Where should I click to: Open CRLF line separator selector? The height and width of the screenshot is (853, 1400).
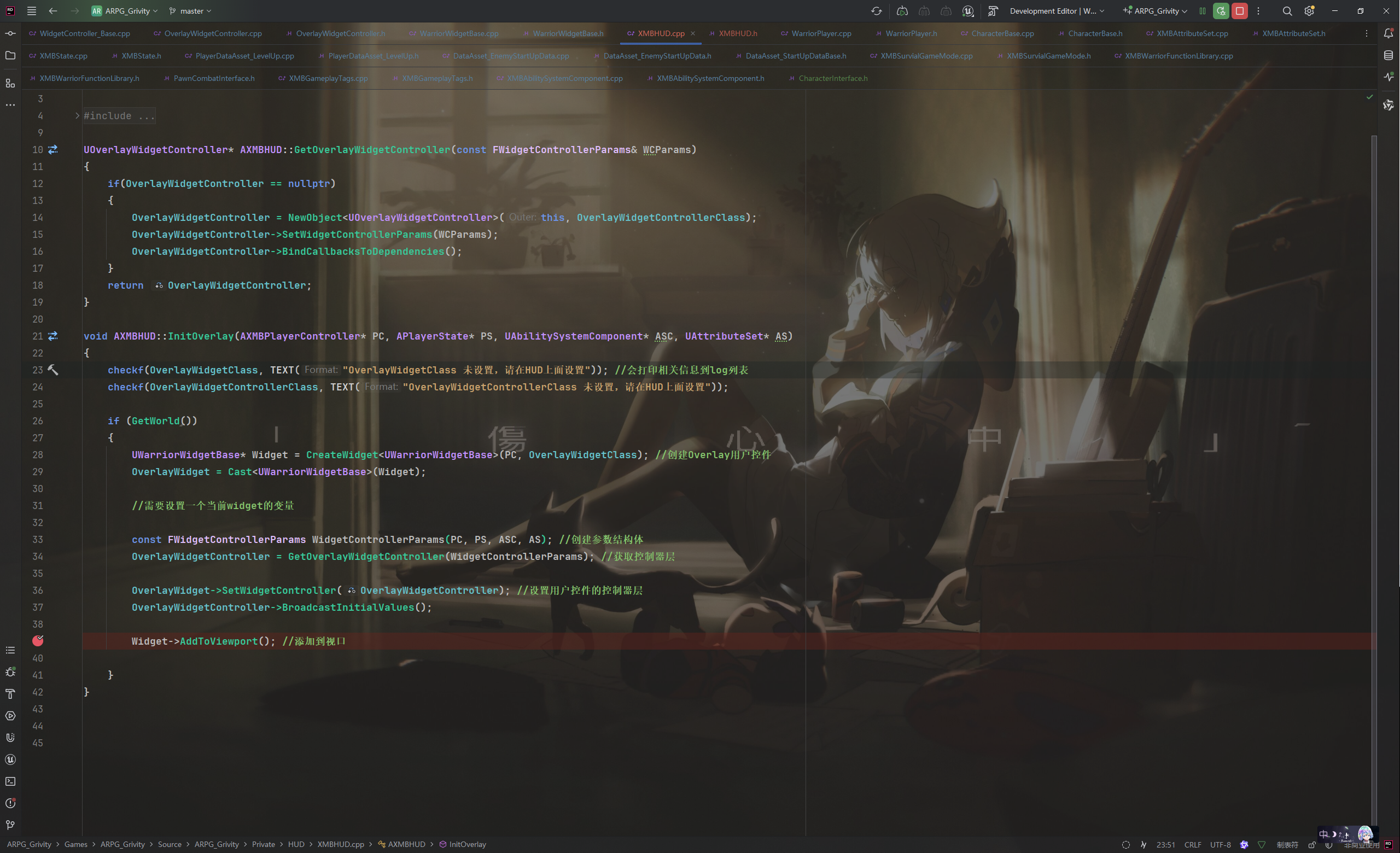(x=1193, y=845)
